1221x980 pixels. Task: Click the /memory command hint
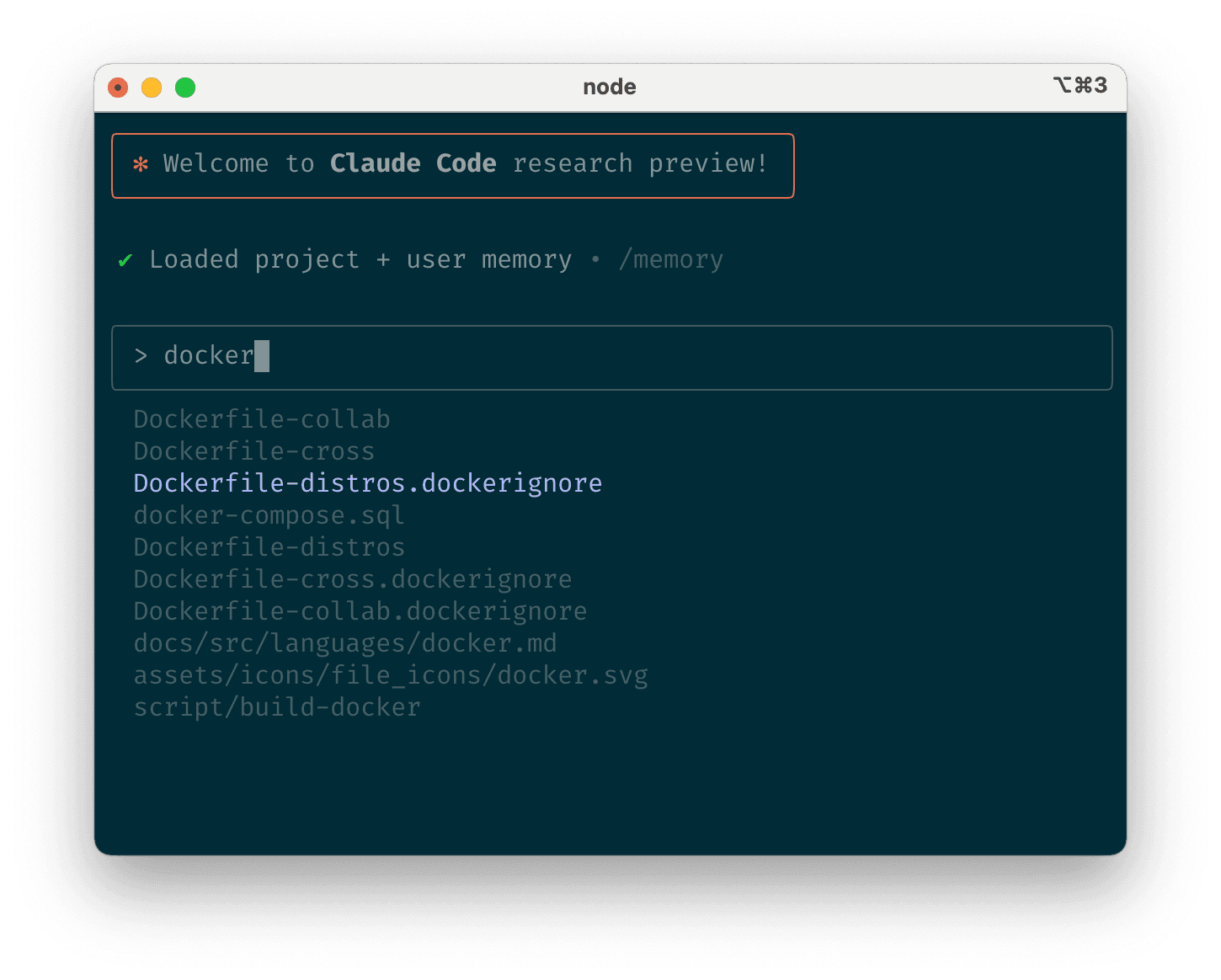click(671, 260)
